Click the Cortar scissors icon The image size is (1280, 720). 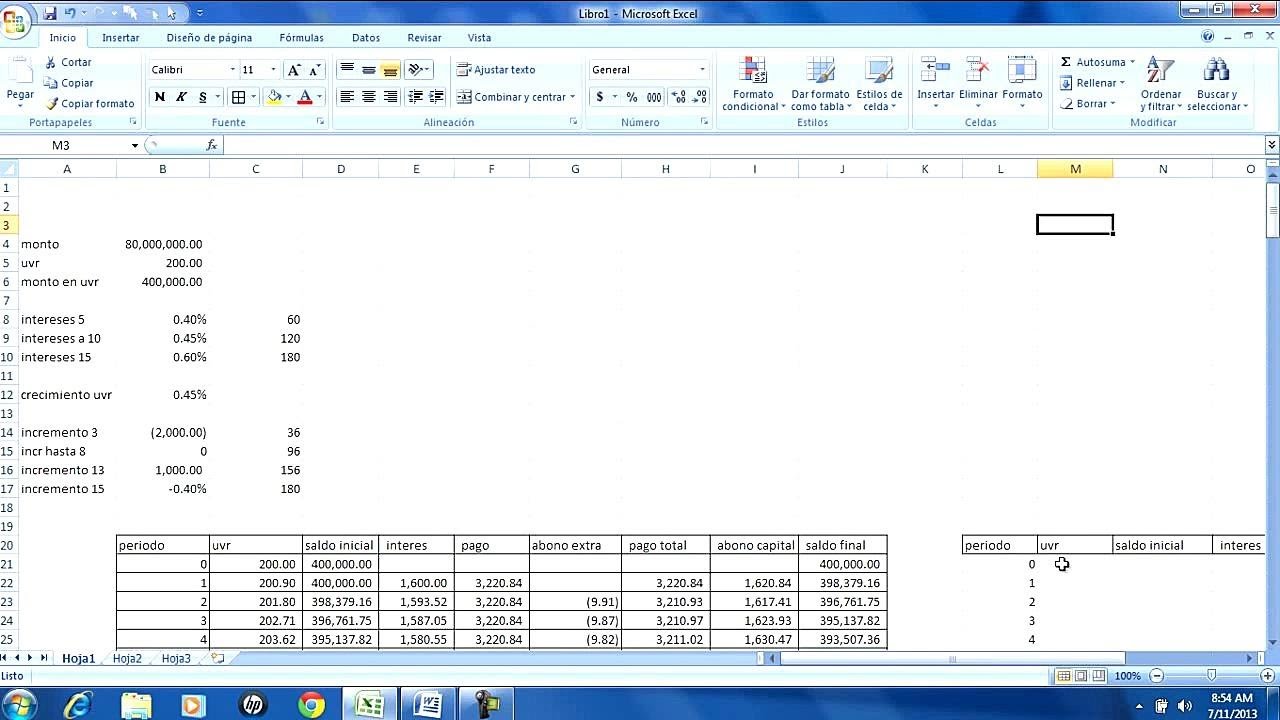pos(51,62)
